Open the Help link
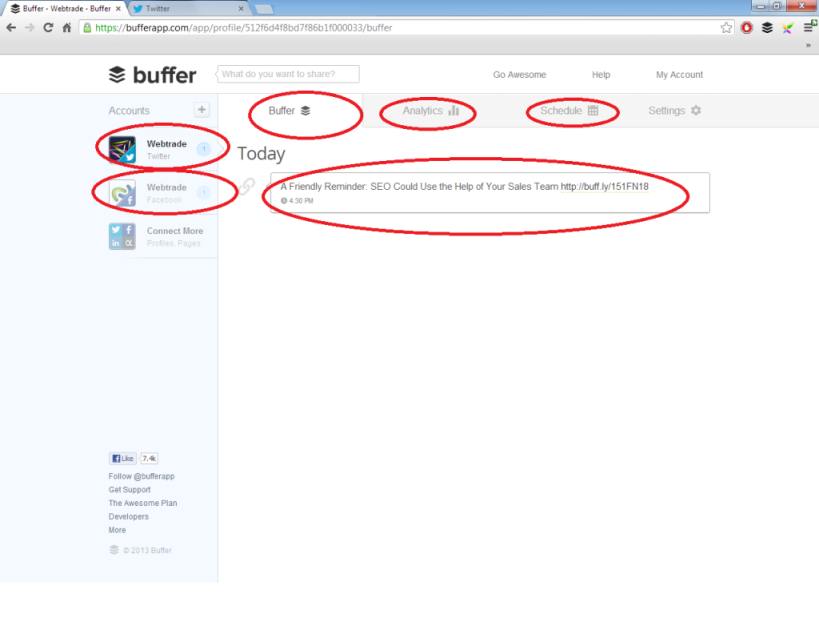 [601, 75]
